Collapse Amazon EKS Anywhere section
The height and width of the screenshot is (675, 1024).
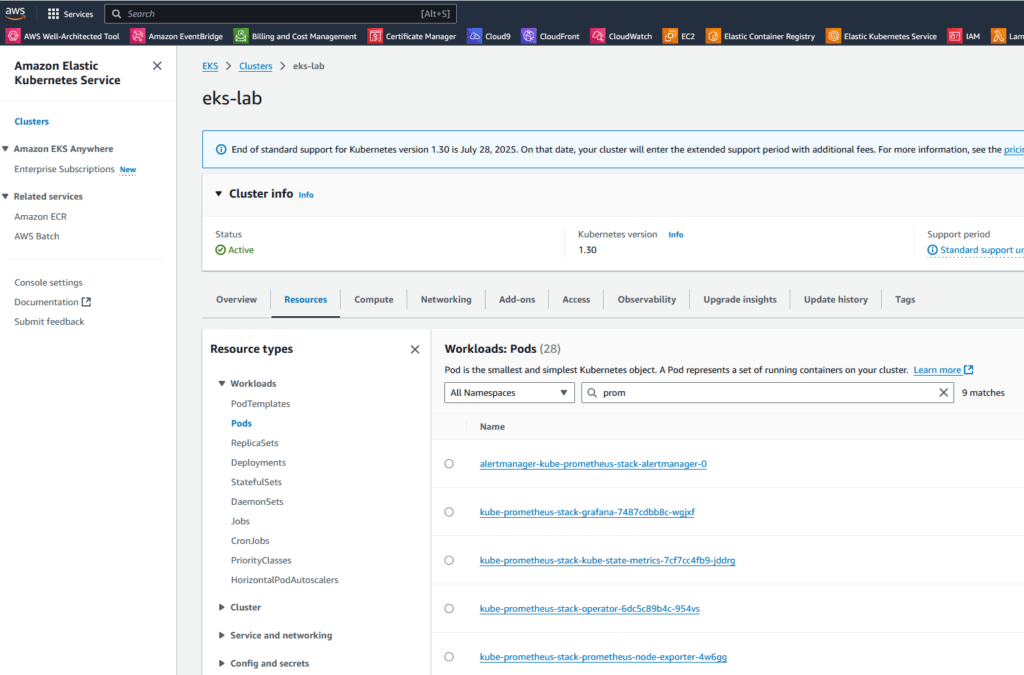pyautogui.click(x=5, y=149)
